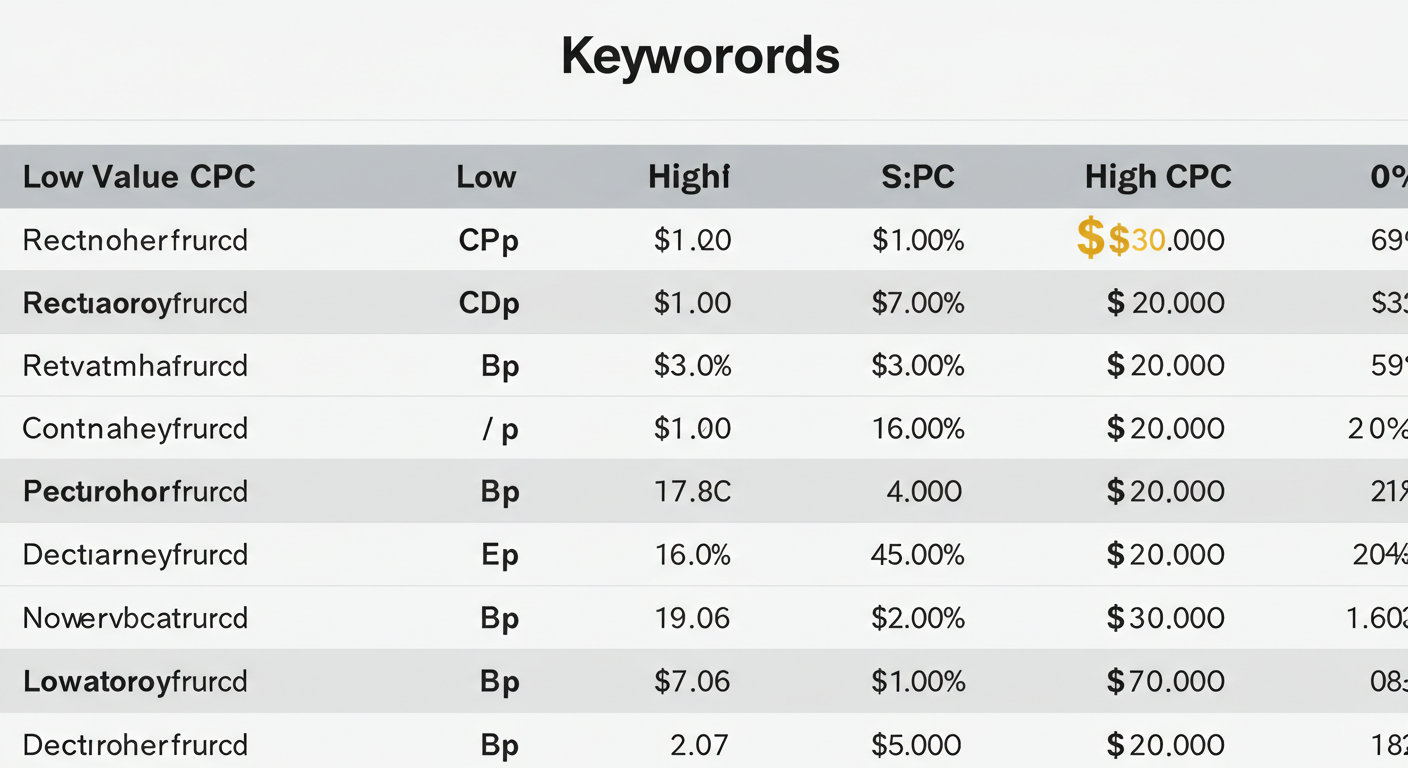The height and width of the screenshot is (768, 1408).
Task: Click the Low column header
Action: (486, 177)
